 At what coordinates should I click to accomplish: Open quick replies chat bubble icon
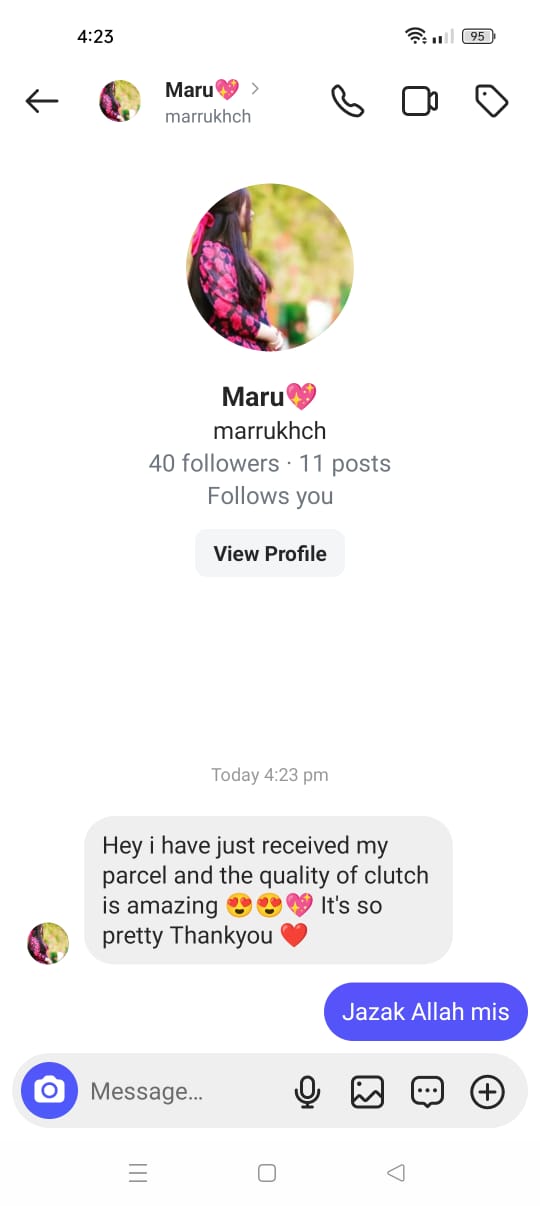click(x=427, y=1092)
